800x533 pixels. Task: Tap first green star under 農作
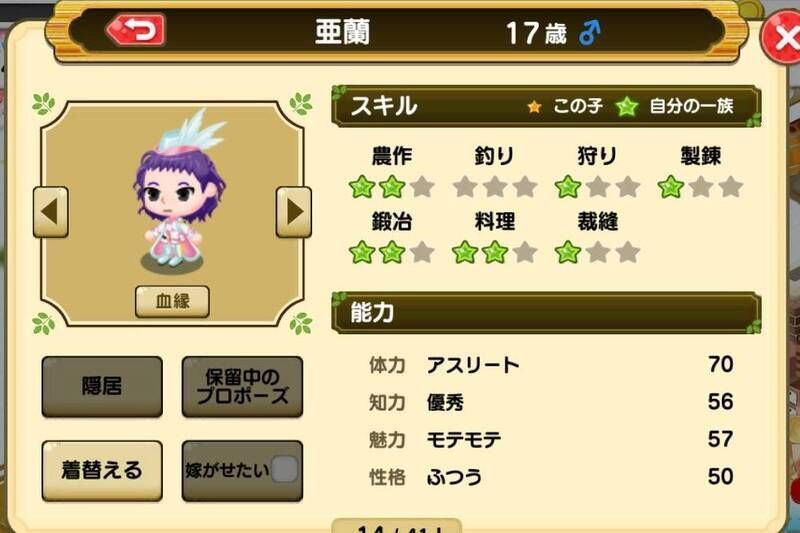pos(362,187)
